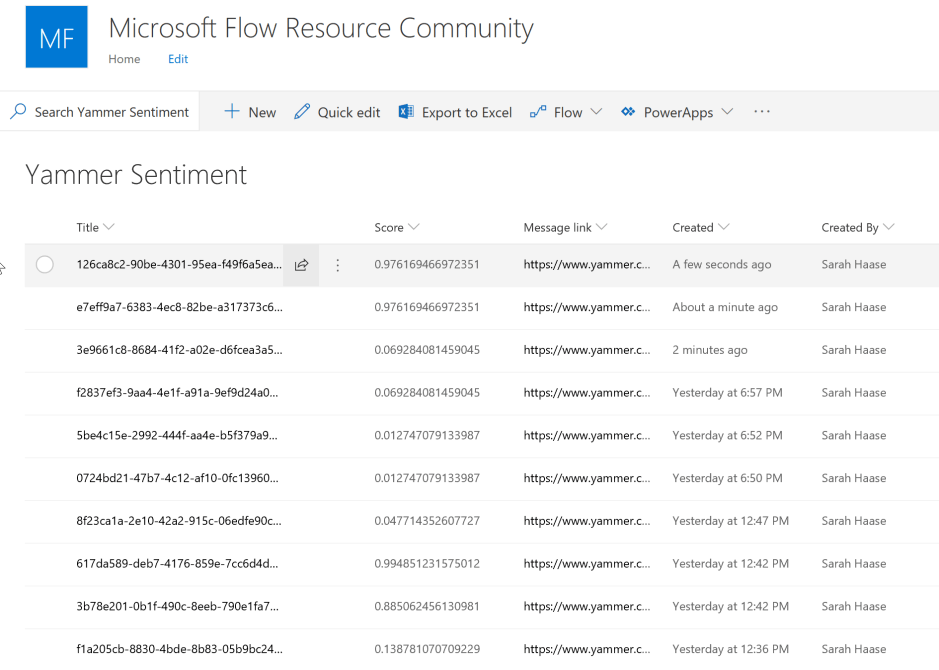
Task: Expand the Title column header dropdown
Action: (x=109, y=227)
